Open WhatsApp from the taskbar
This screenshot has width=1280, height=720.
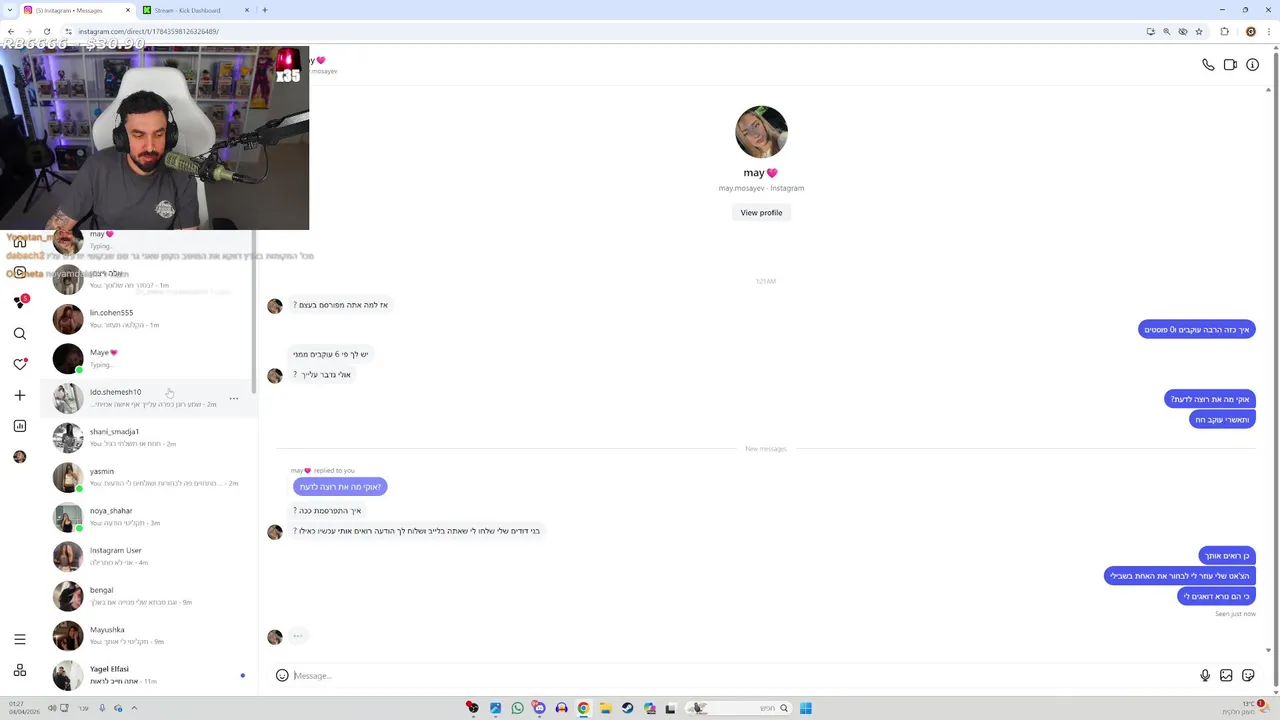pos(517,708)
